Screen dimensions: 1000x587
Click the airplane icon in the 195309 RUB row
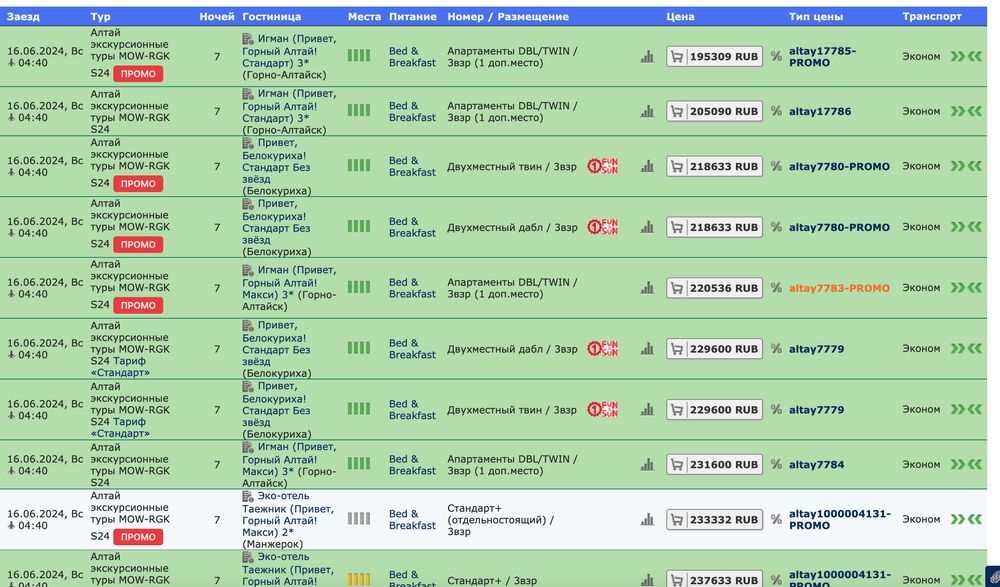(11, 63)
